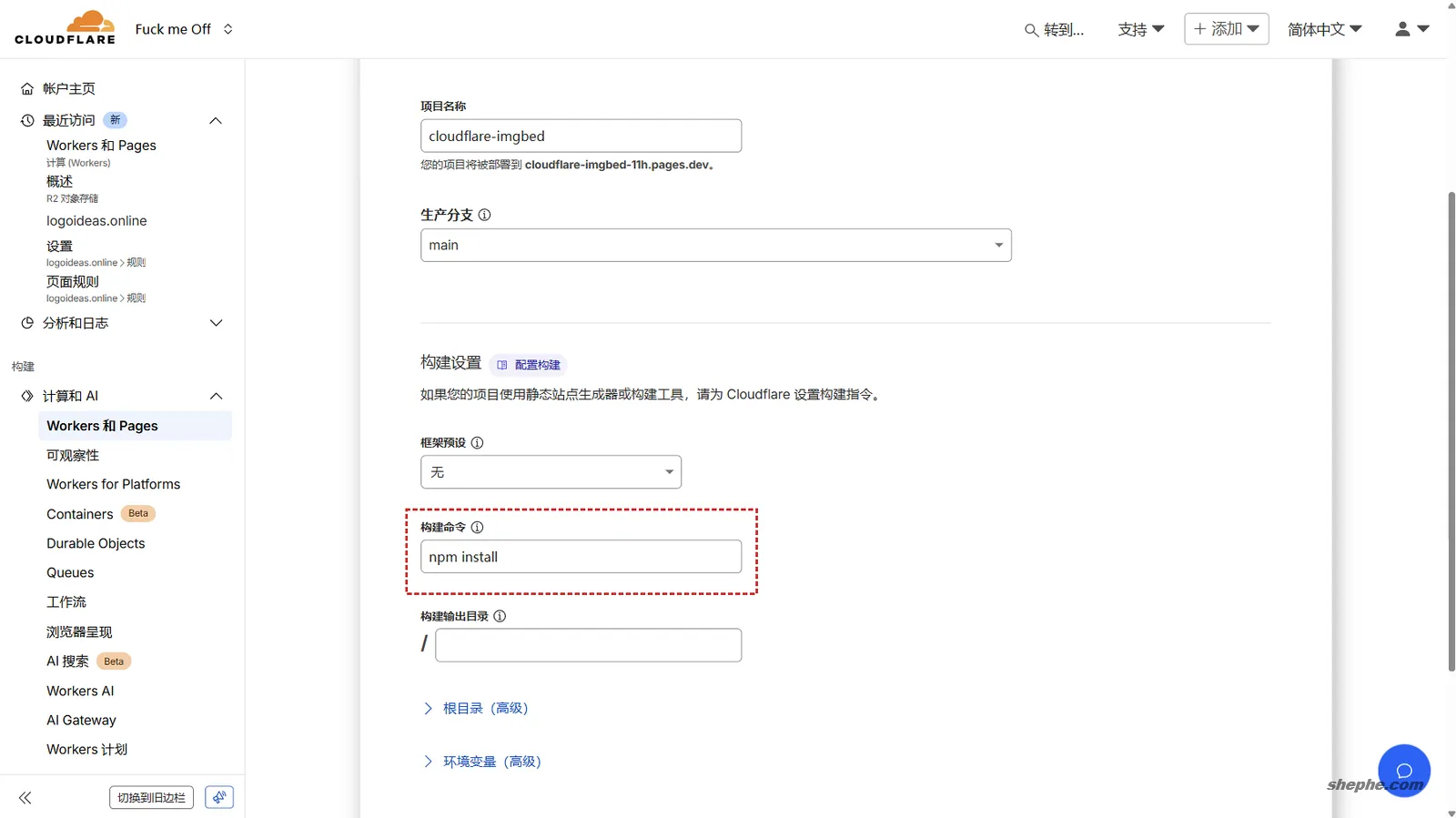Image resolution: width=1456 pixels, height=818 pixels.
Task: Click the search magnifier icon
Action: tap(1031, 30)
